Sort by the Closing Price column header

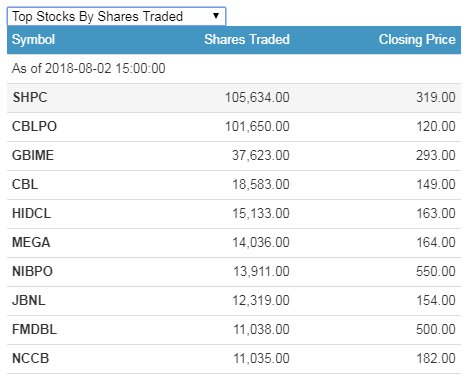417,39
